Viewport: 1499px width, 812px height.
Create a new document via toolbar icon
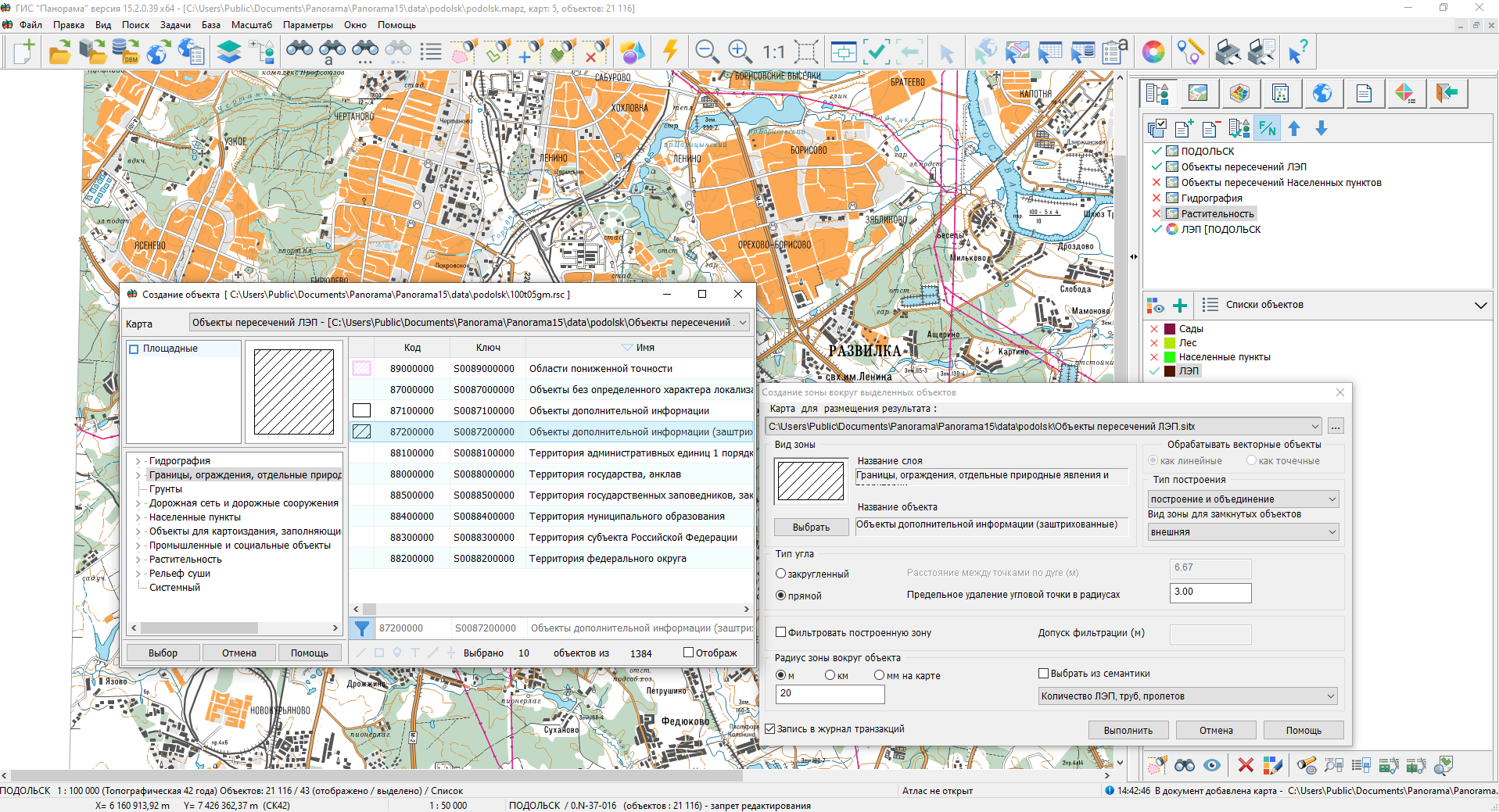(x=24, y=52)
